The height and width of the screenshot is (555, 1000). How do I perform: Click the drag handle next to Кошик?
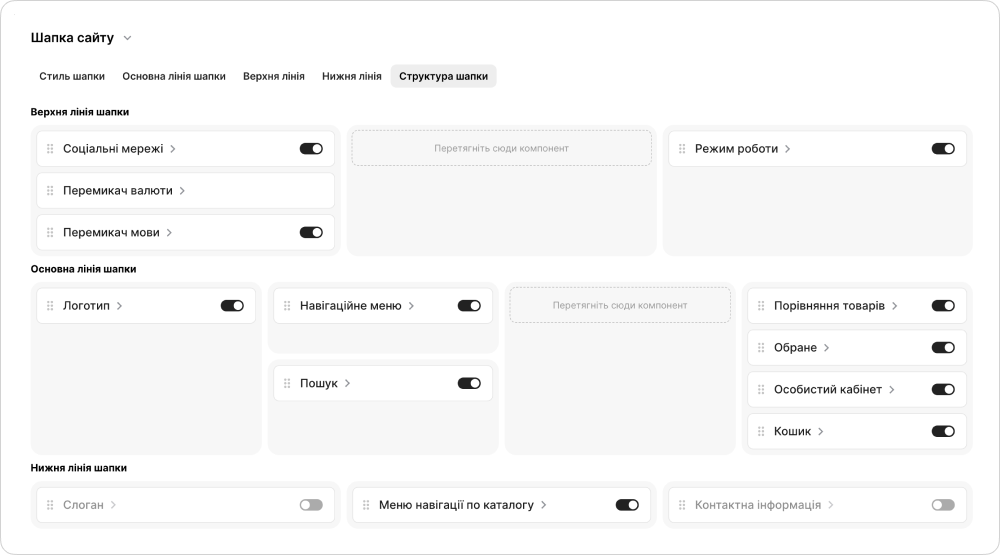761,432
